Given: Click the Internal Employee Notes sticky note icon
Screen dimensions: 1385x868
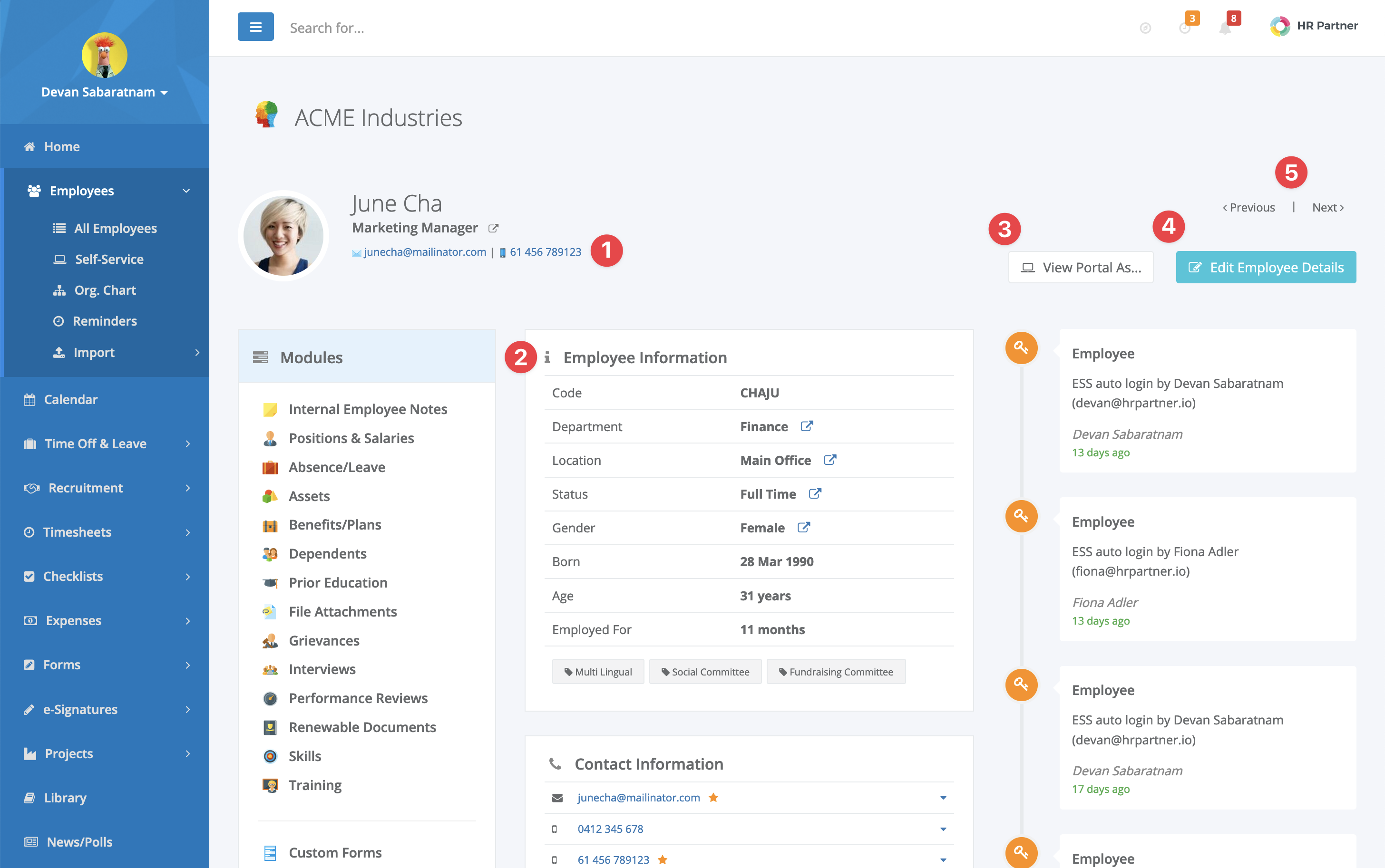Looking at the screenshot, I should 270,409.
